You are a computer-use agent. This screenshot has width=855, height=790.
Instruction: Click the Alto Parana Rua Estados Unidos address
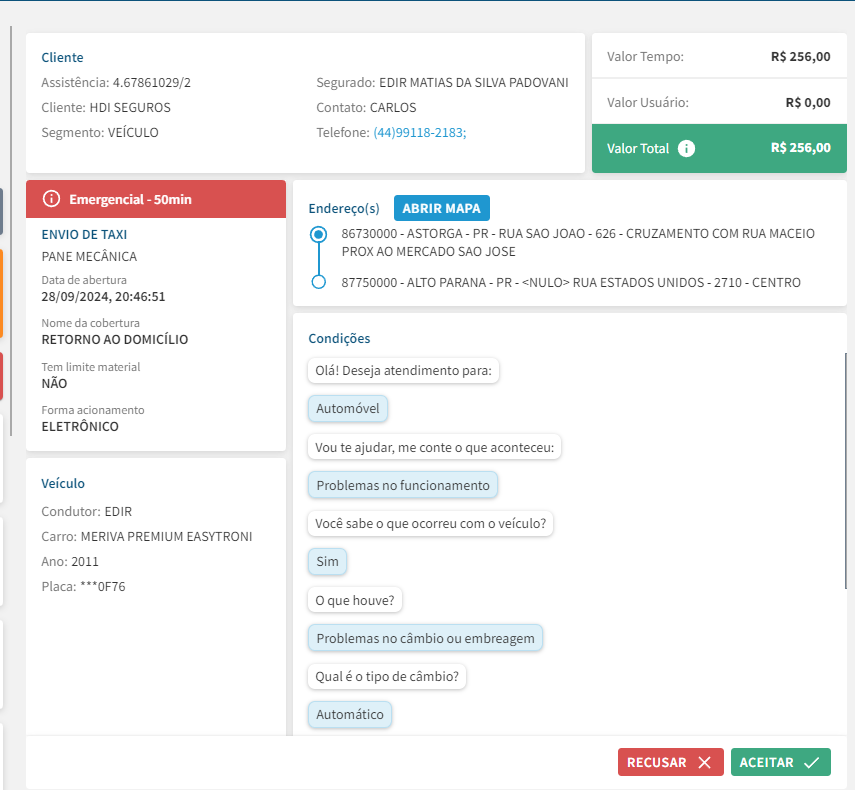pyautogui.click(x=571, y=282)
